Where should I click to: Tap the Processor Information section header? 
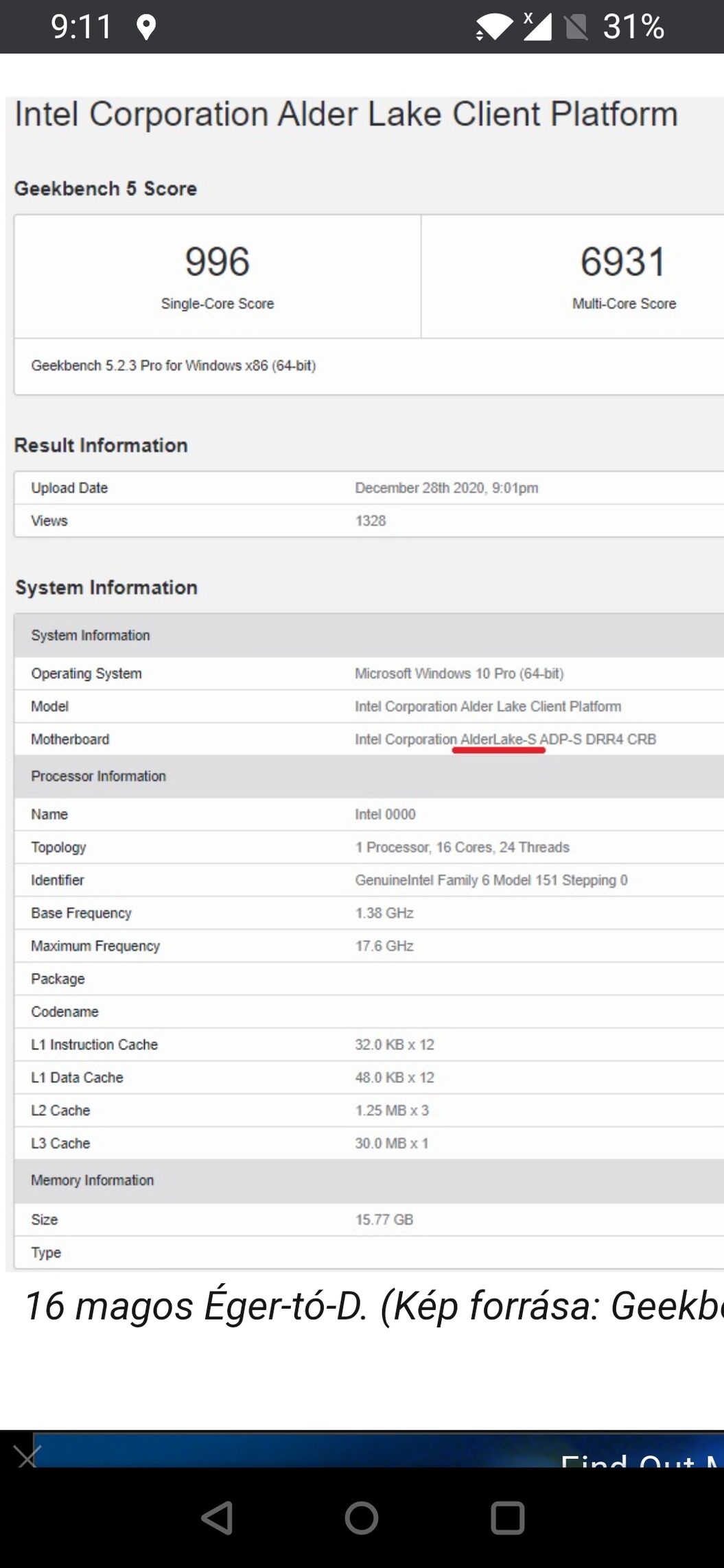click(x=98, y=776)
